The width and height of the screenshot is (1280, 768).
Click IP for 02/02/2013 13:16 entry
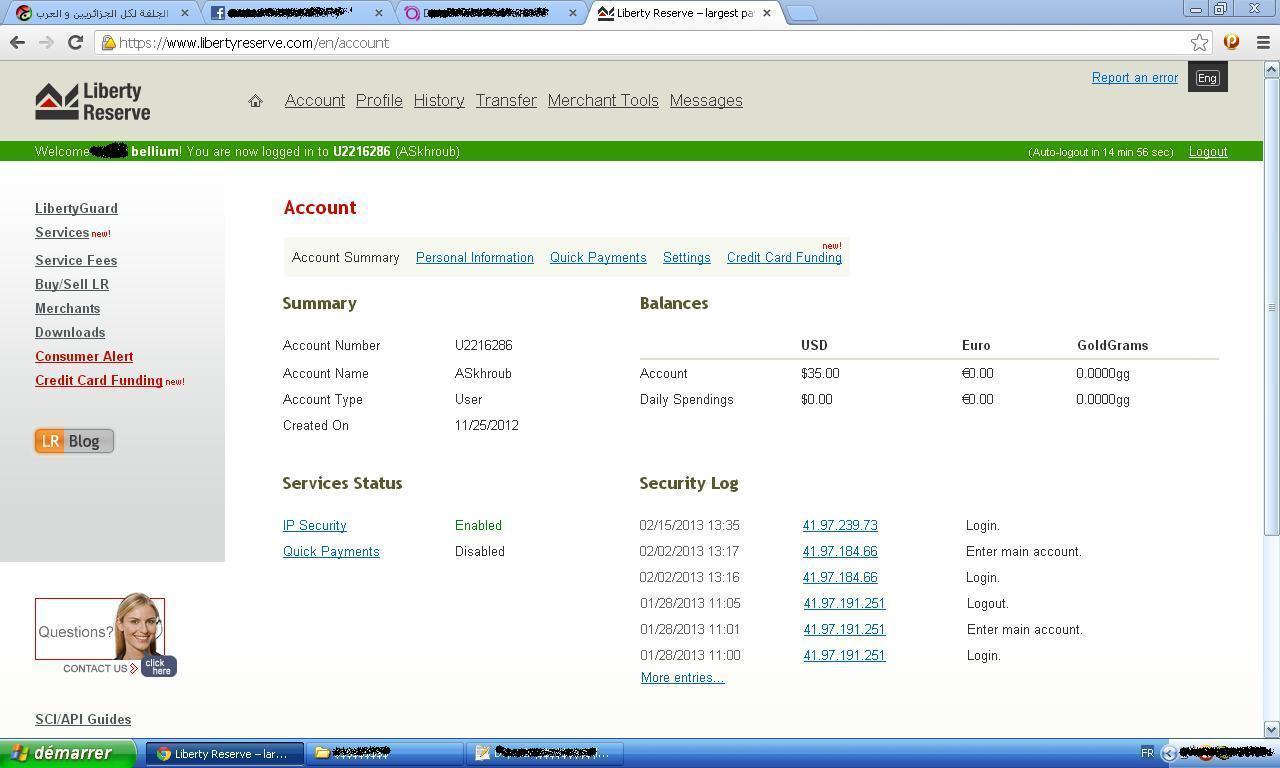click(x=840, y=577)
